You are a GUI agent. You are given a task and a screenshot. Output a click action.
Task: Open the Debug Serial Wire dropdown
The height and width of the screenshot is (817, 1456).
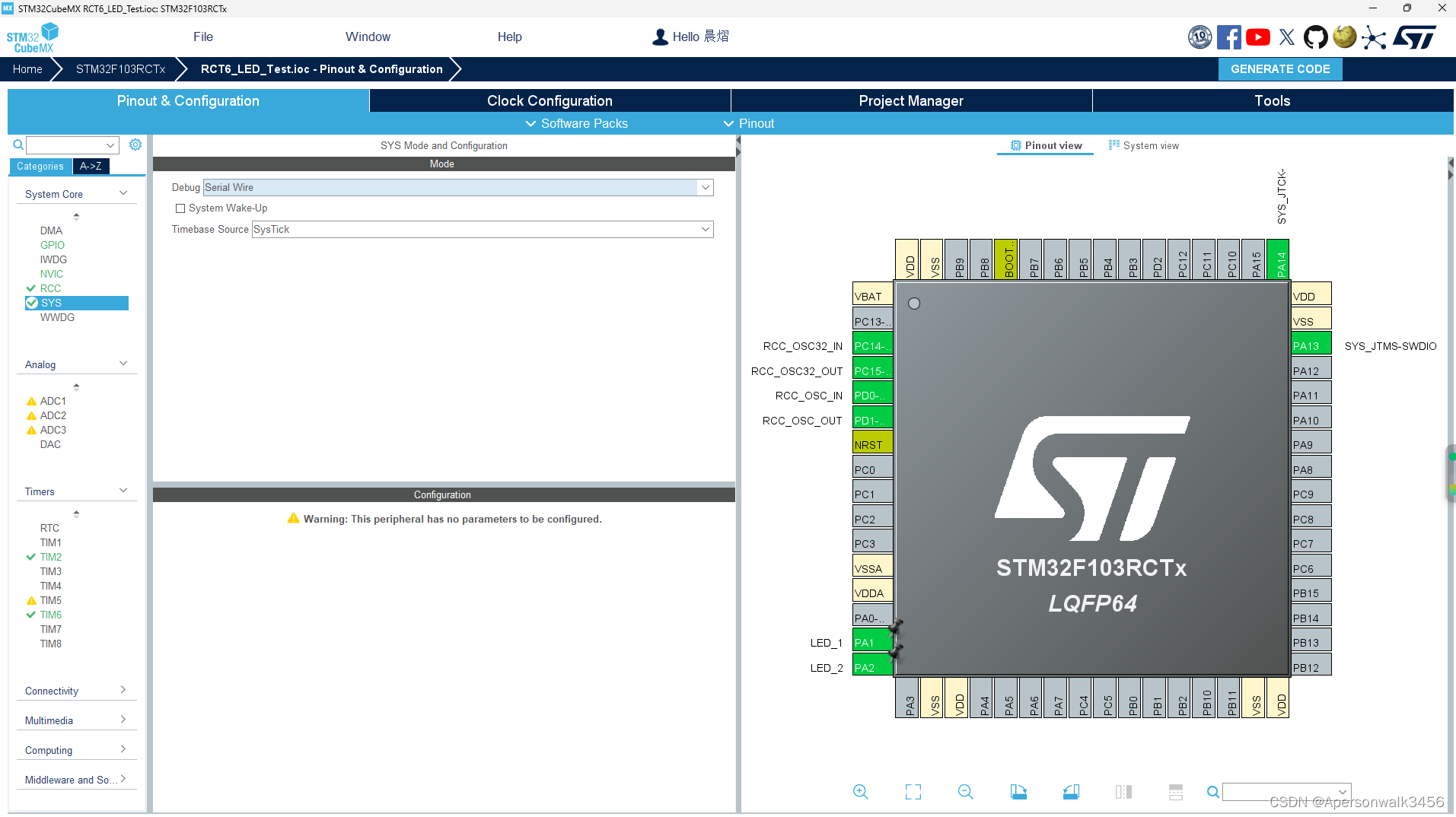coord(706,187)
